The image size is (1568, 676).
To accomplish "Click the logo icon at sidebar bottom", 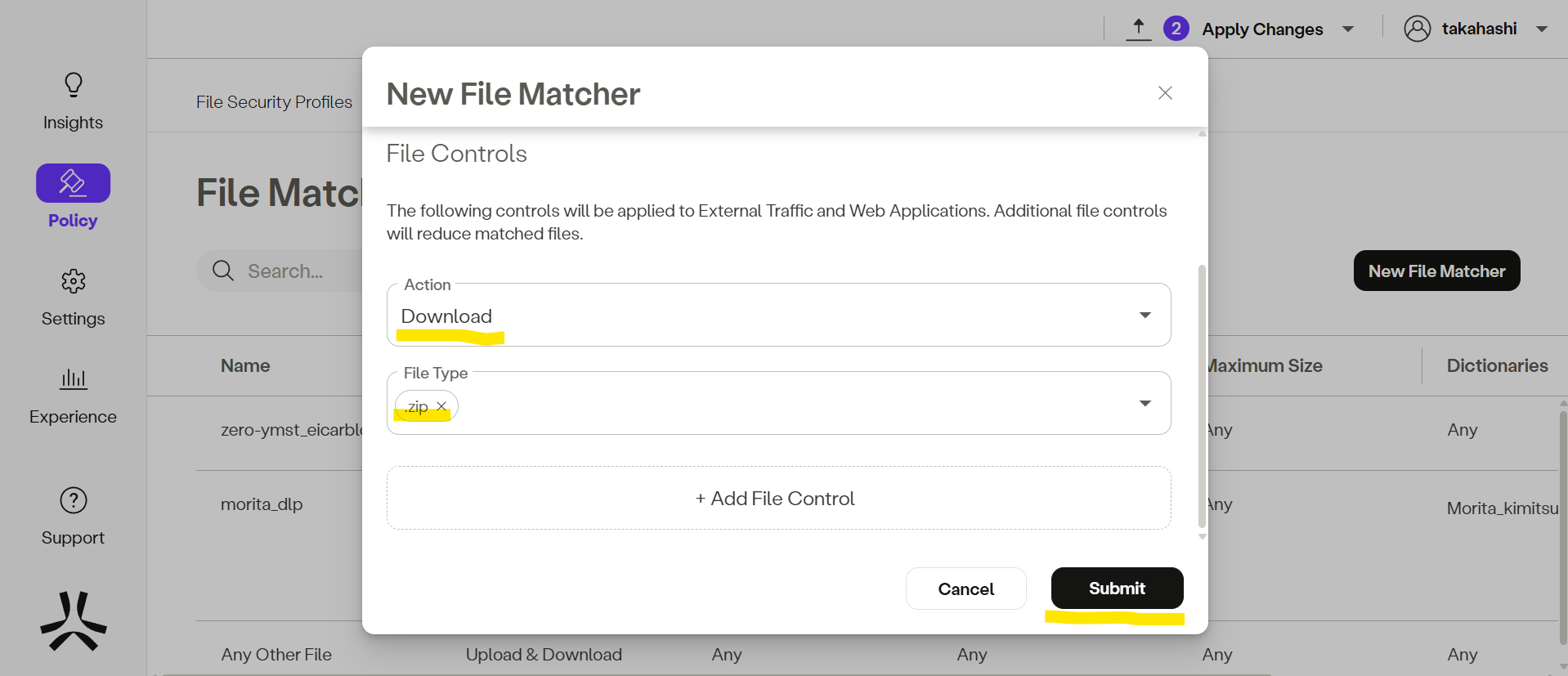I will 74,621.
